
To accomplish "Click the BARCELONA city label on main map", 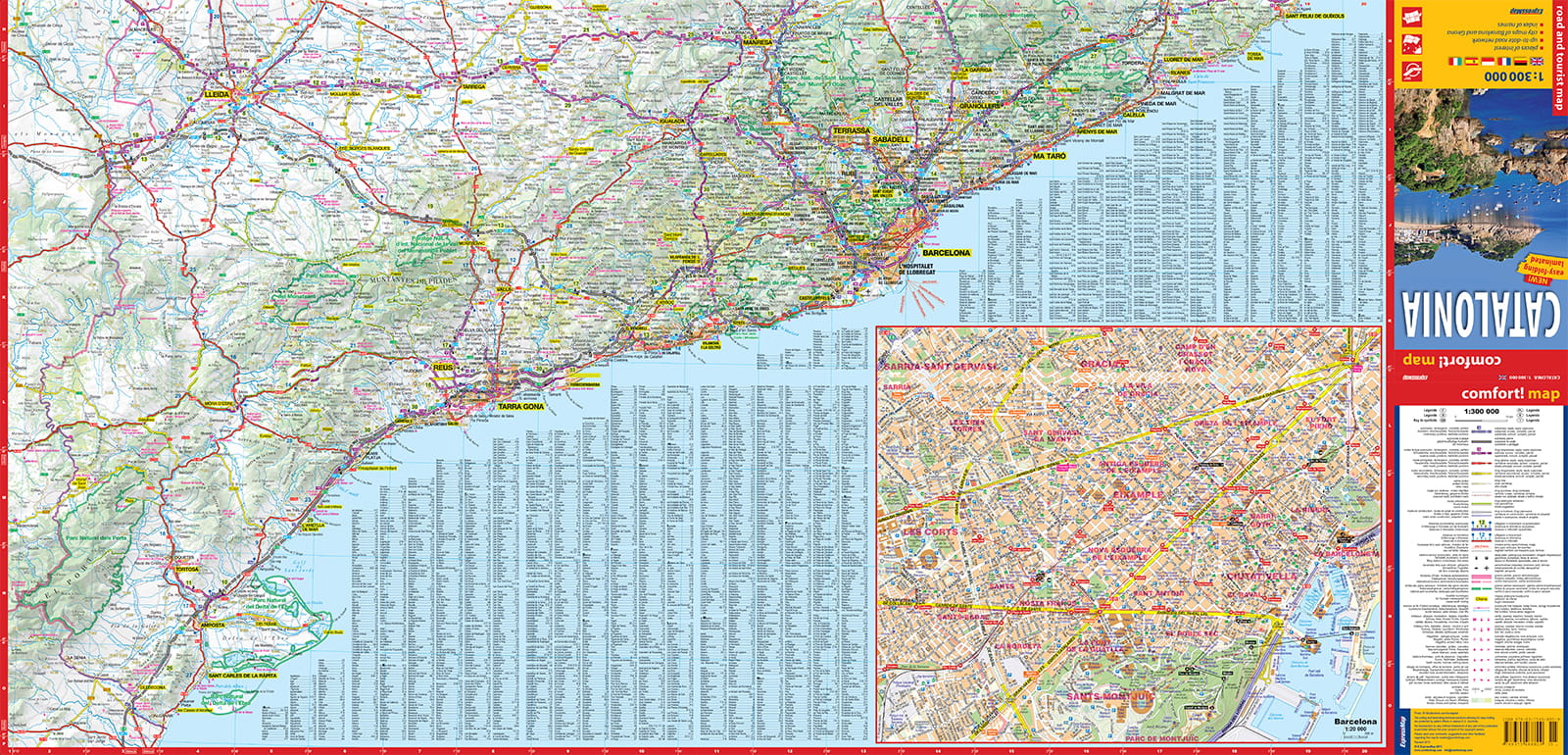I will [946, 253].
